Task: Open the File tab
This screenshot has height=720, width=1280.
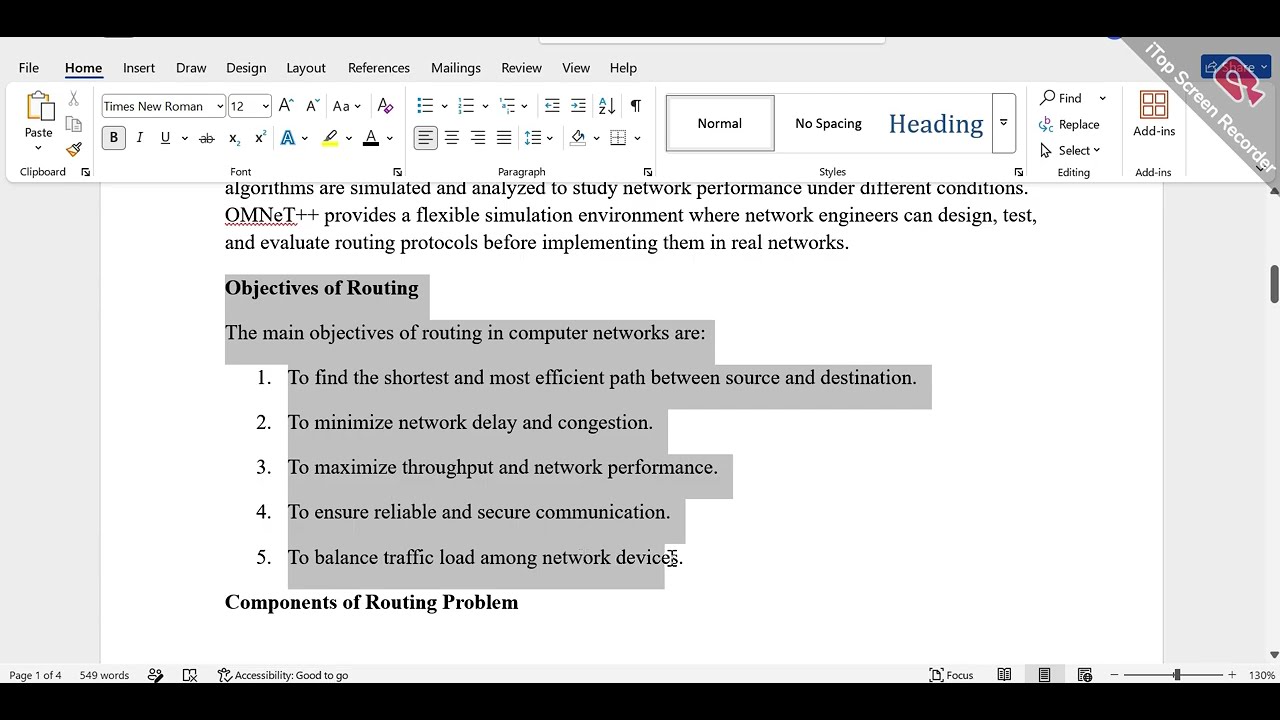Action: pyautogui.click(x=29, y=68)
